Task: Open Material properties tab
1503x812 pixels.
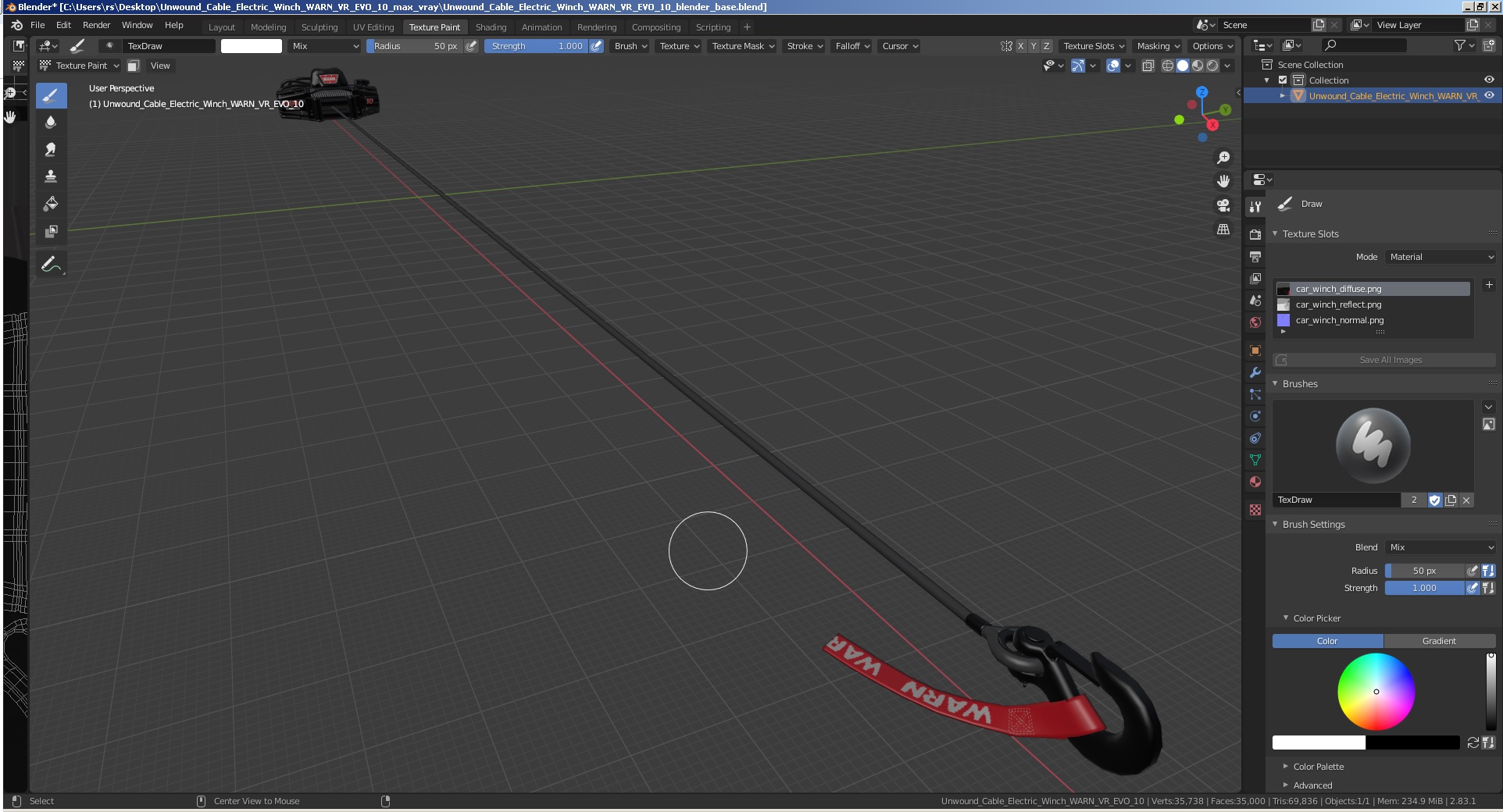Action: [x=1255, y=482]
